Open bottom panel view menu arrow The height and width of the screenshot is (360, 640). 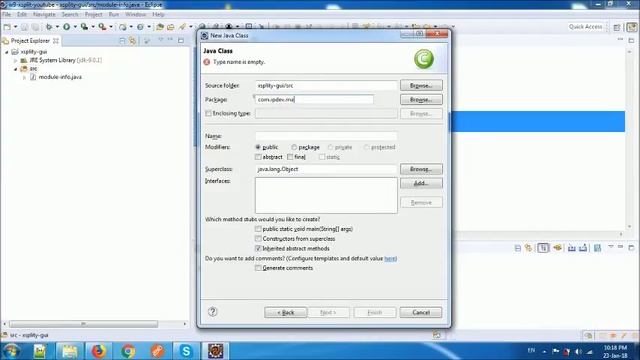[611, 248]
